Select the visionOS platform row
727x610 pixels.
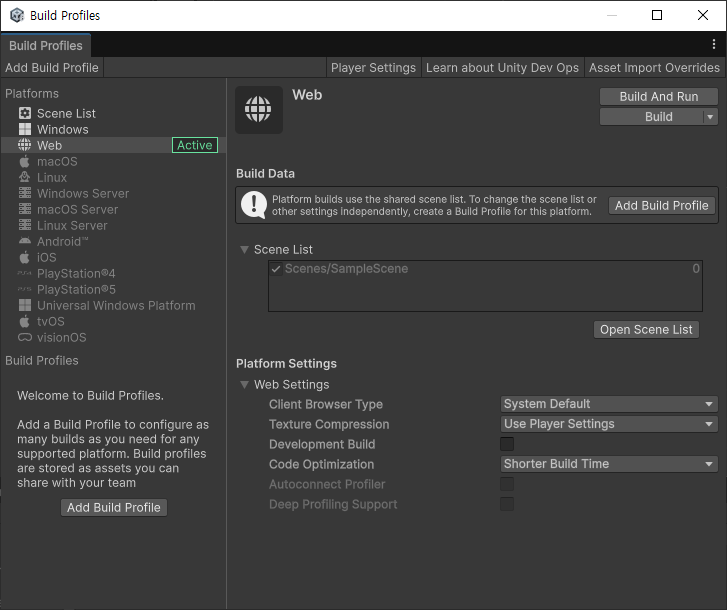pos(114,337)
